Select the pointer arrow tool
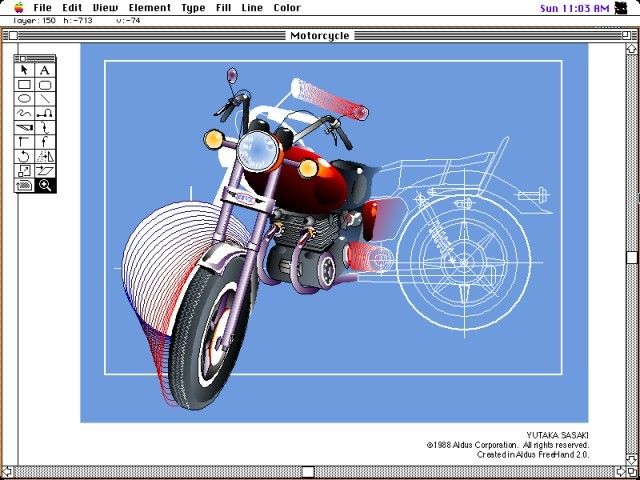The height and width of the screenshot is (480, 640). tap(25, 71)
